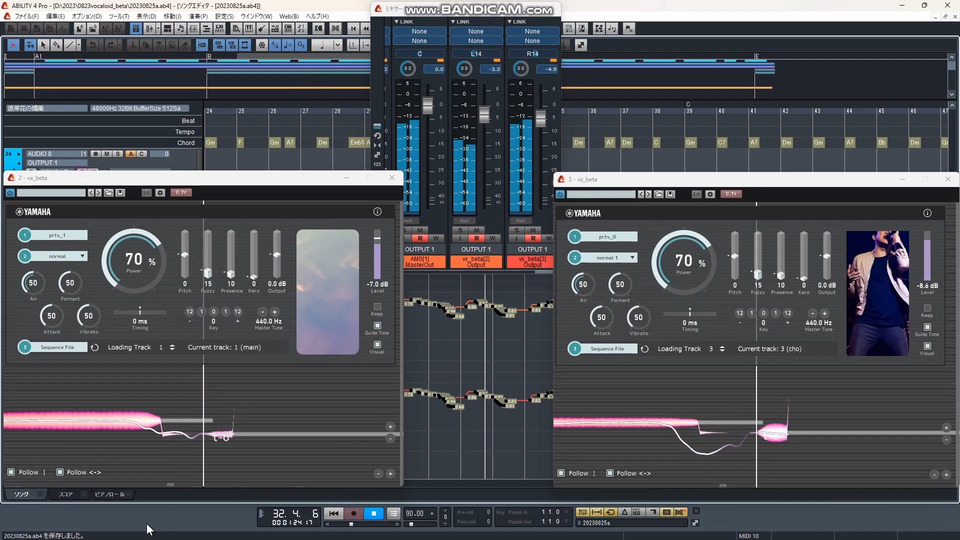Image resolution: width=960 pixels, height=540 pixels.
Task: Click the undo icon in main toolbar
Action: click(x=92, y=45)
